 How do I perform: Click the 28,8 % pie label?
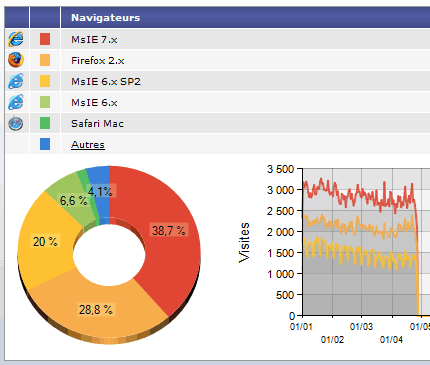click(96, 310)
